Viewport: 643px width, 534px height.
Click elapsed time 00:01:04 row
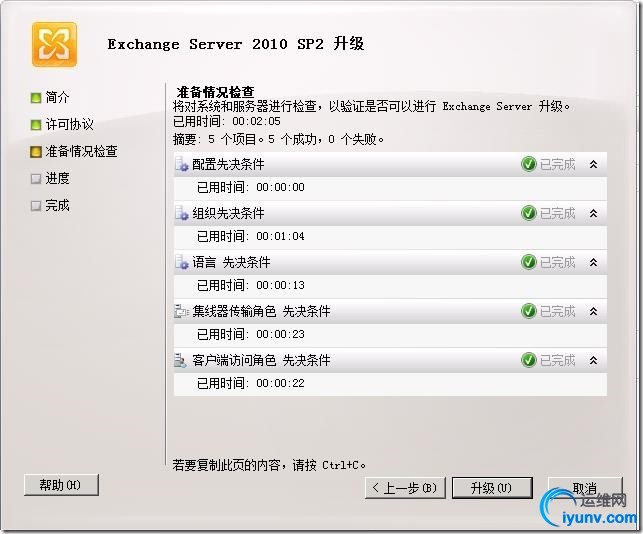(x=390, y=237)
